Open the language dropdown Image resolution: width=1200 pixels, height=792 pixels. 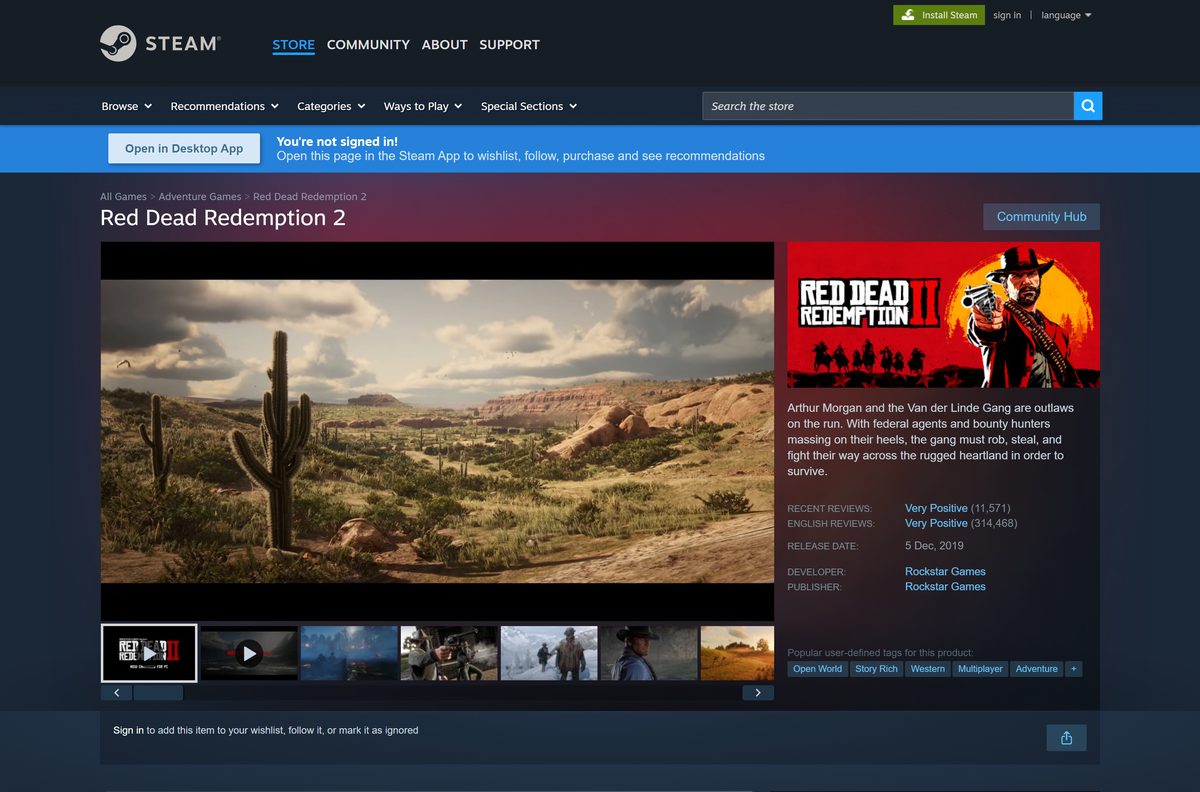[1067, 15]
